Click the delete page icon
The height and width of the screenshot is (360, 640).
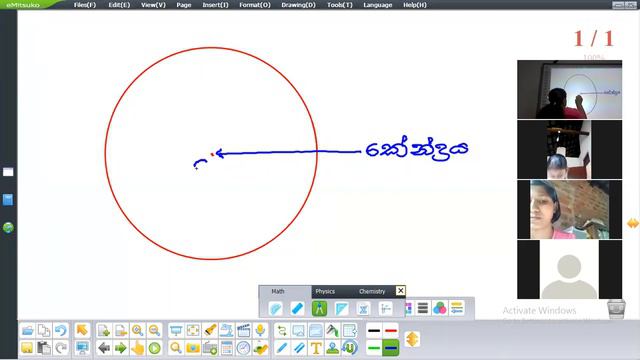coord(121,330)
